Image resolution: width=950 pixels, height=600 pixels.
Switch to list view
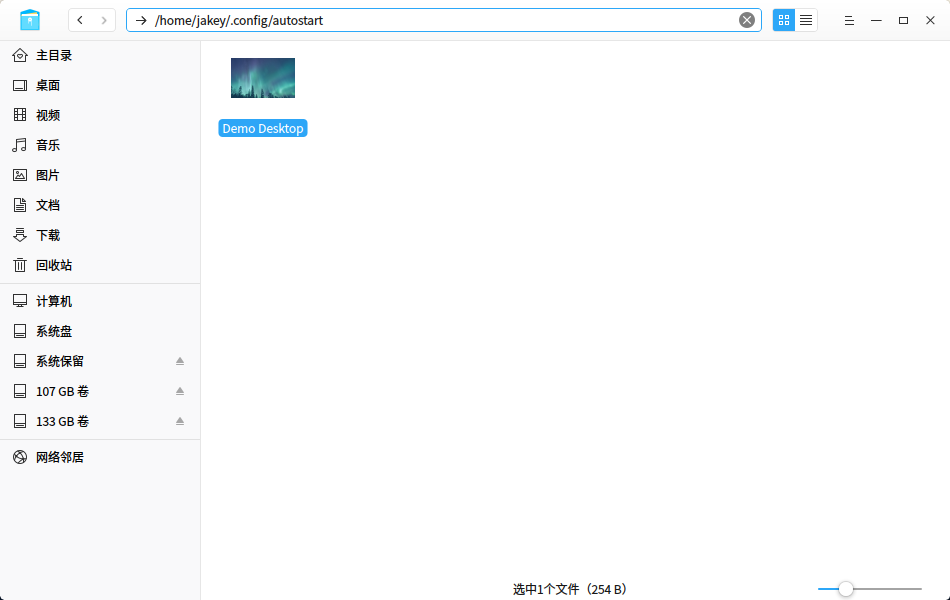coord(806,20)
